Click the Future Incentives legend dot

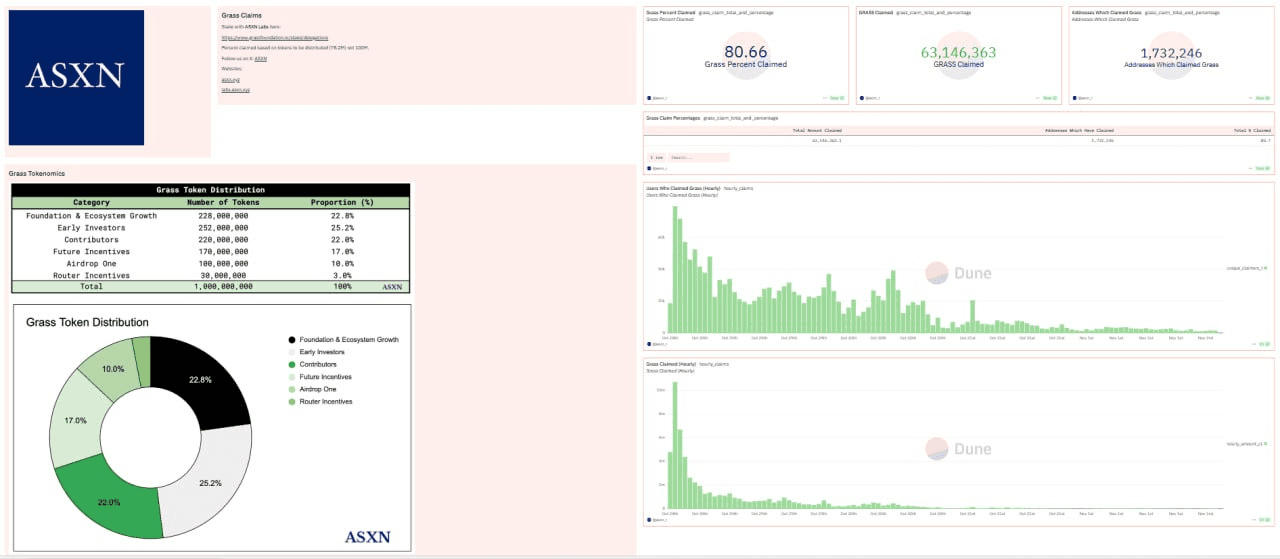pos(291,377)
